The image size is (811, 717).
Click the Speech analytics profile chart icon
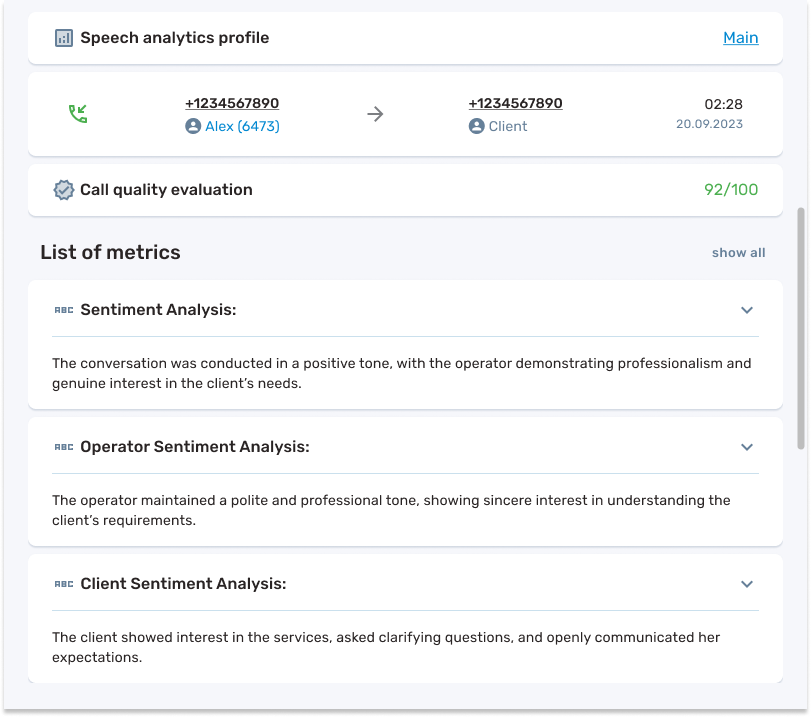click(x=64, y=38)
